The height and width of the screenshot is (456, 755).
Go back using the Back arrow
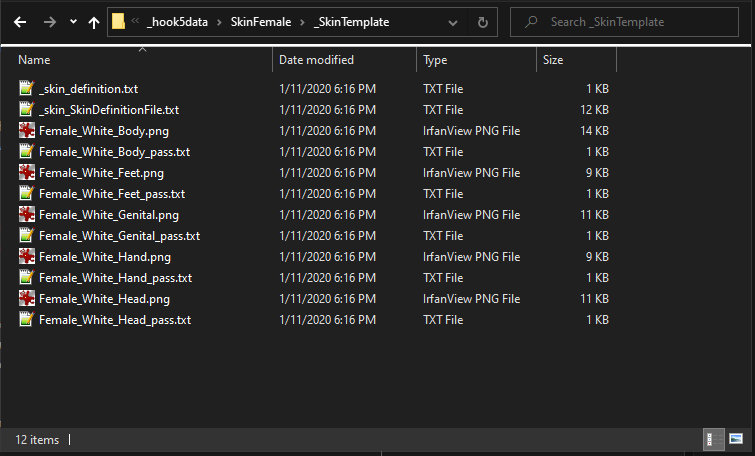[20, 22]
